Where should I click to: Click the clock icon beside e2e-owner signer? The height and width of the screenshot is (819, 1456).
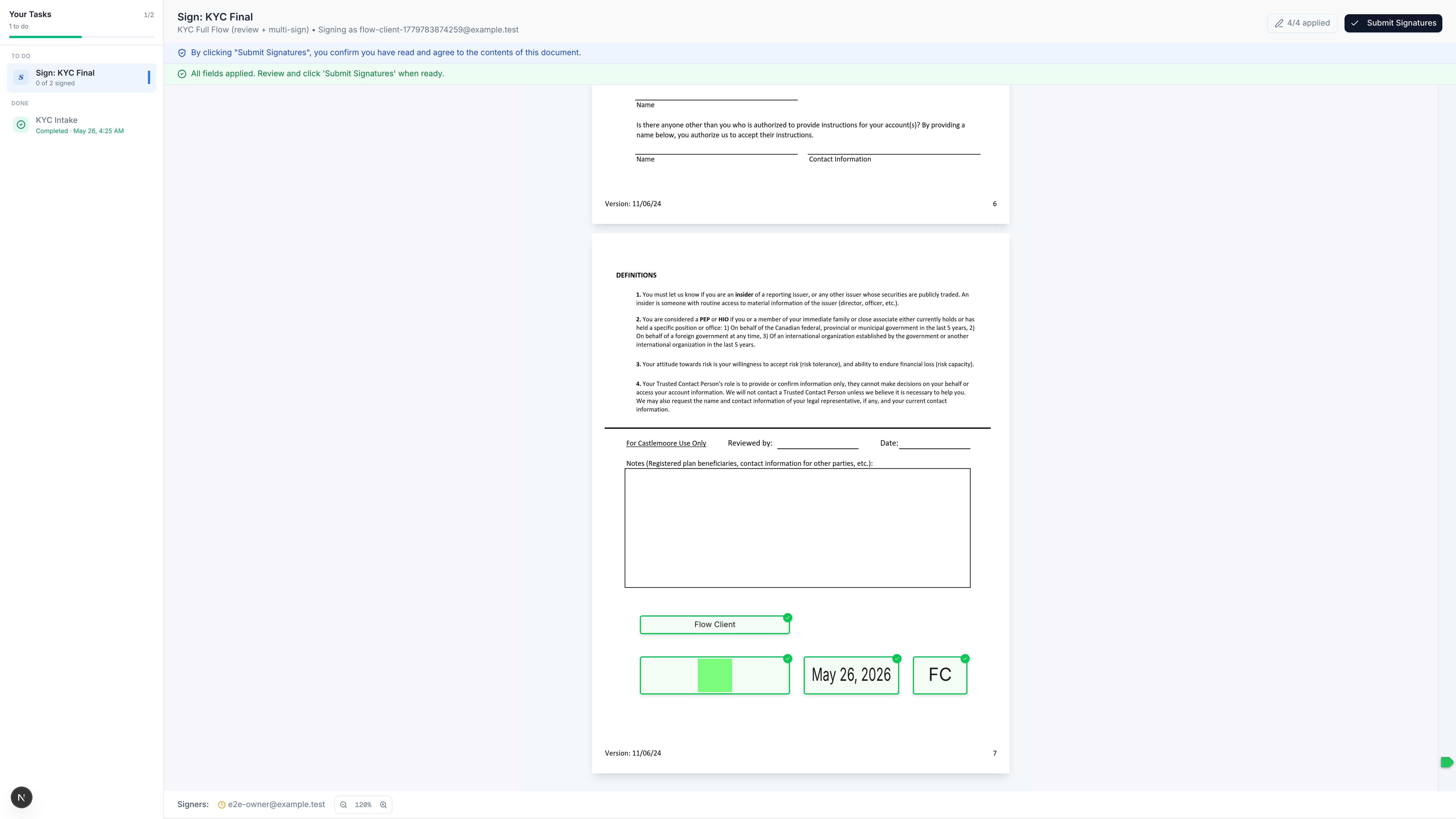[x=222, y=805]
